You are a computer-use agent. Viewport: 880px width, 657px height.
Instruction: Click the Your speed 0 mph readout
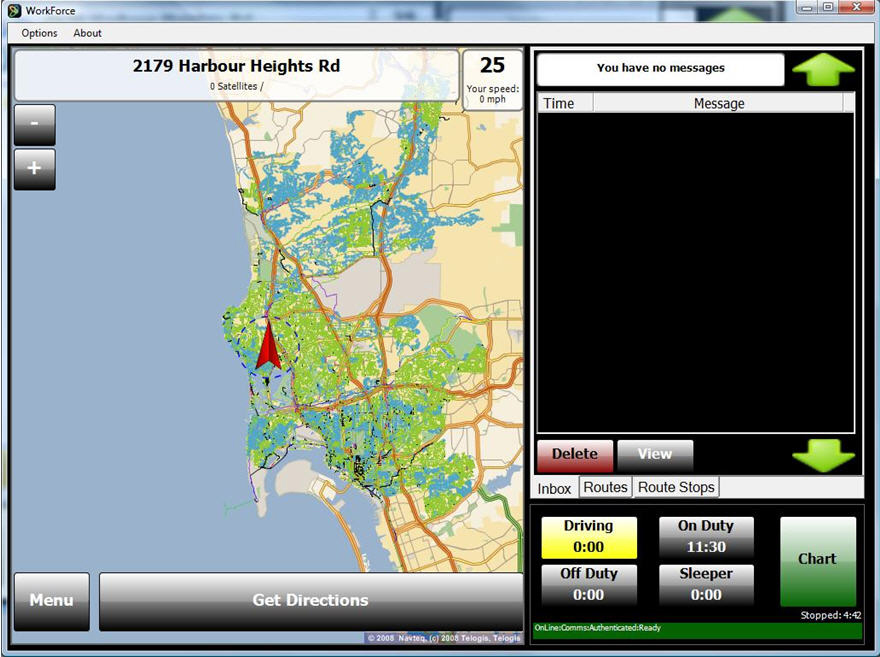point(492,94)
